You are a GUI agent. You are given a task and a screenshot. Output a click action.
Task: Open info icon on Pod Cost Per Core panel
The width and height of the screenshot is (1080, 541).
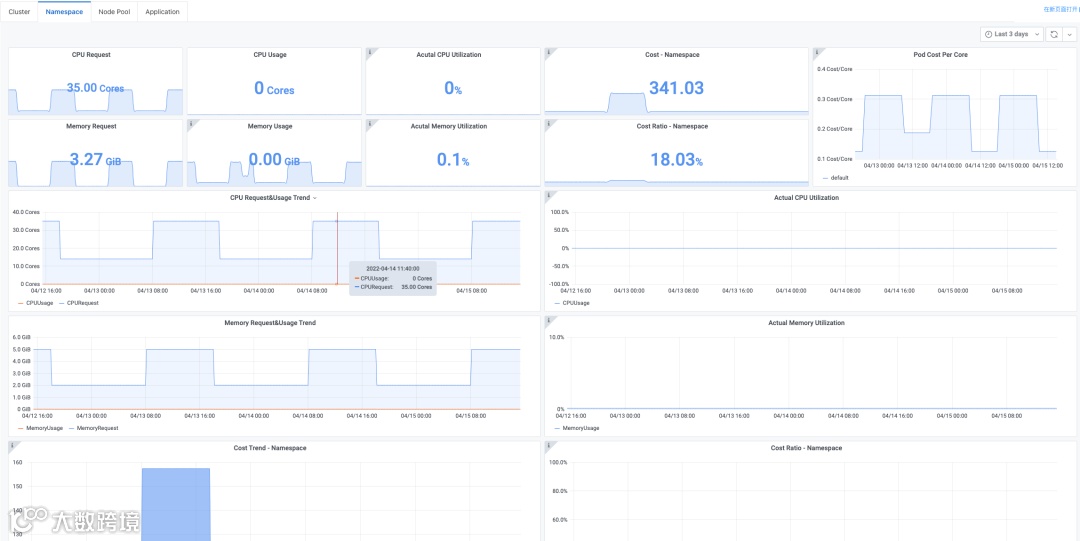[816, 51]
